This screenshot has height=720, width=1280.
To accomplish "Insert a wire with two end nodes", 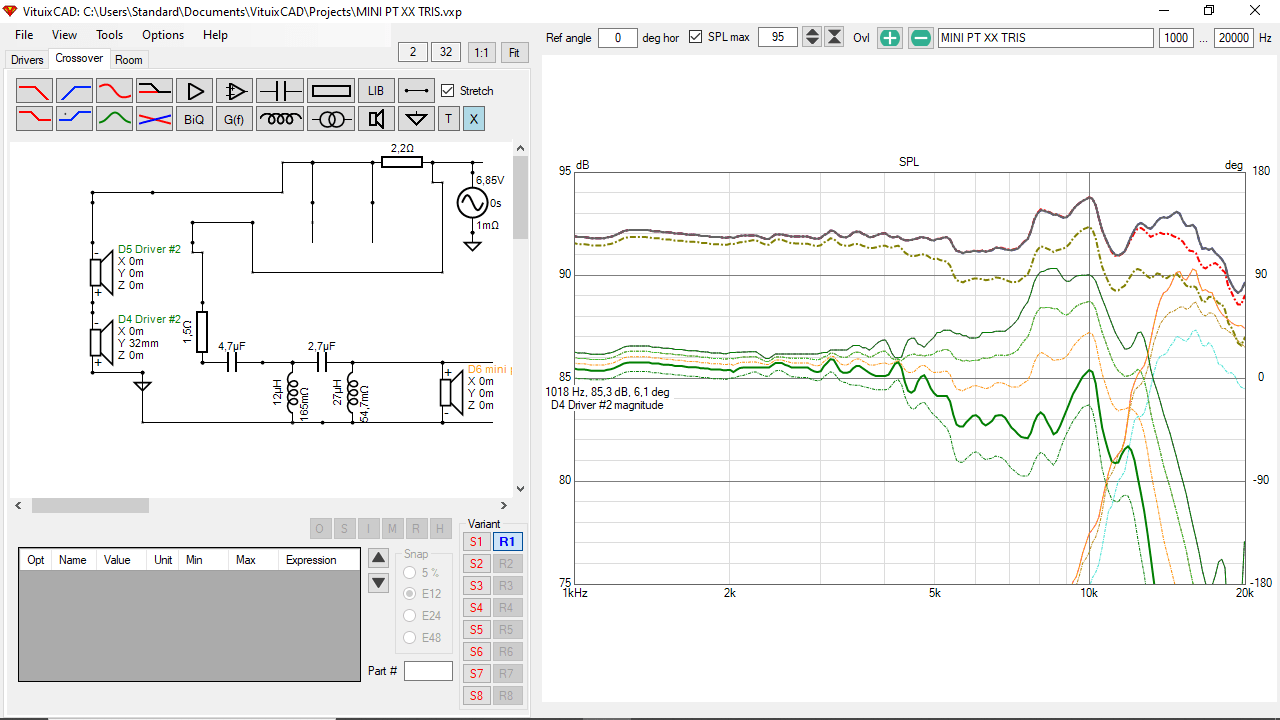I will click(x=417, y=91).
